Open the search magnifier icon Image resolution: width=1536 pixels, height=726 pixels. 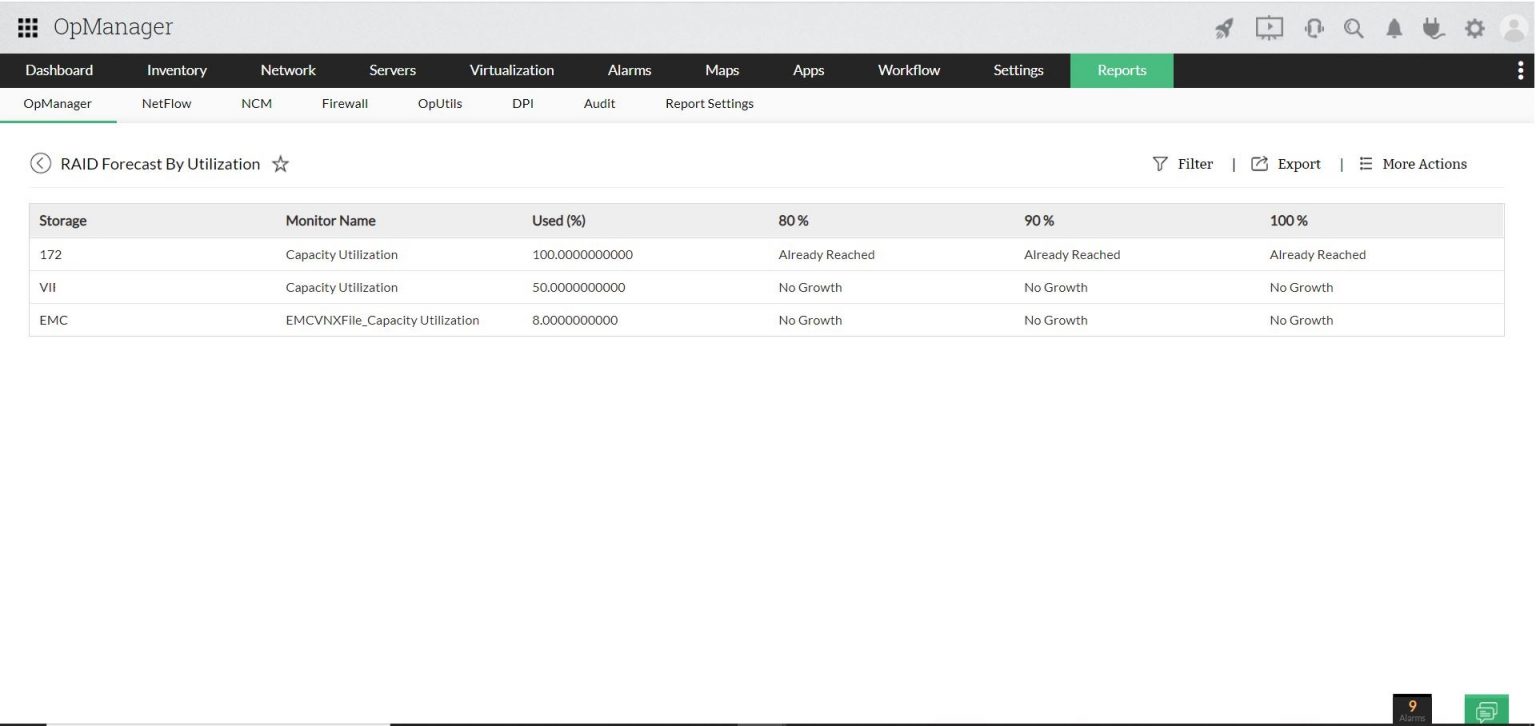point(1354,28)
